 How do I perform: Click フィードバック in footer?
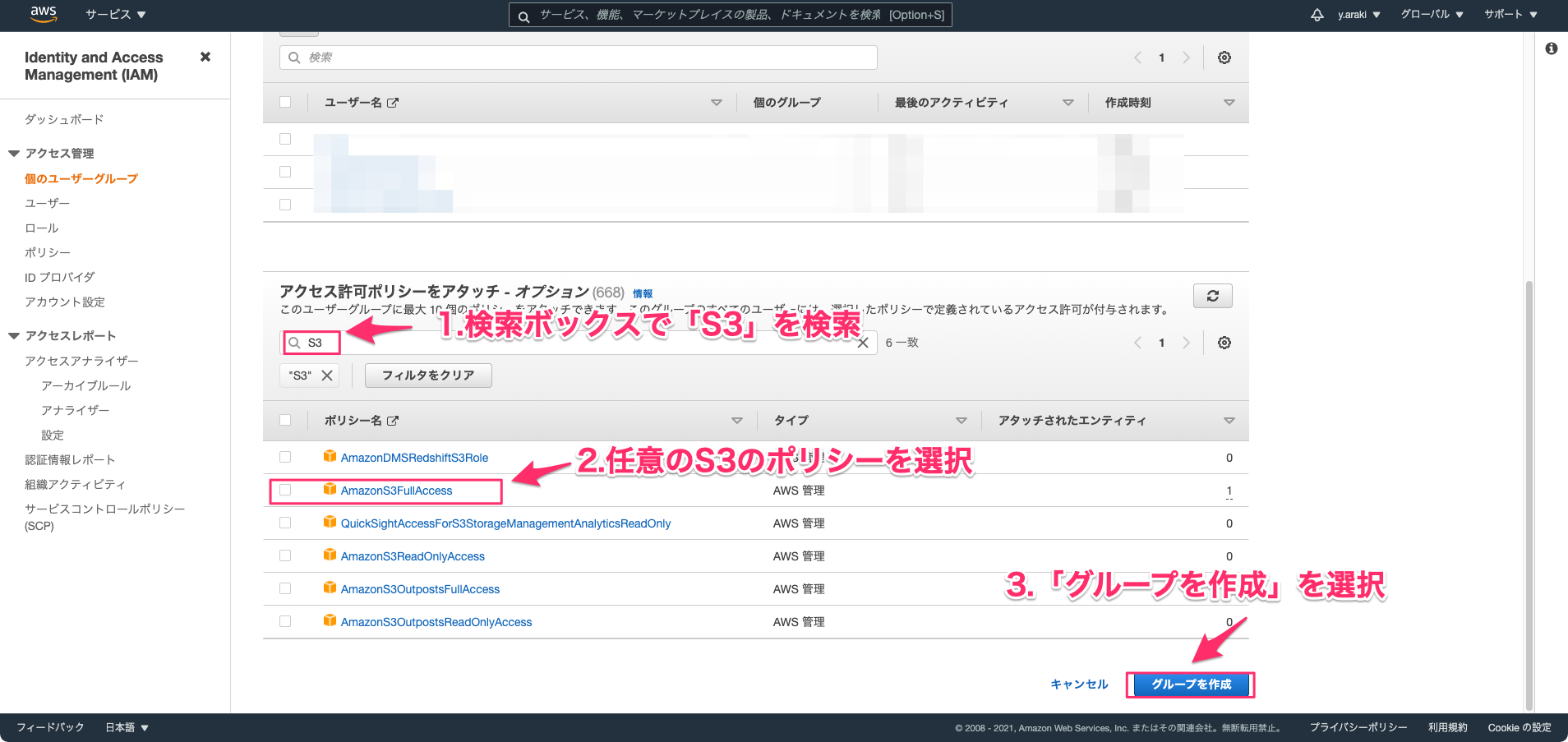[x=50, y=727]
